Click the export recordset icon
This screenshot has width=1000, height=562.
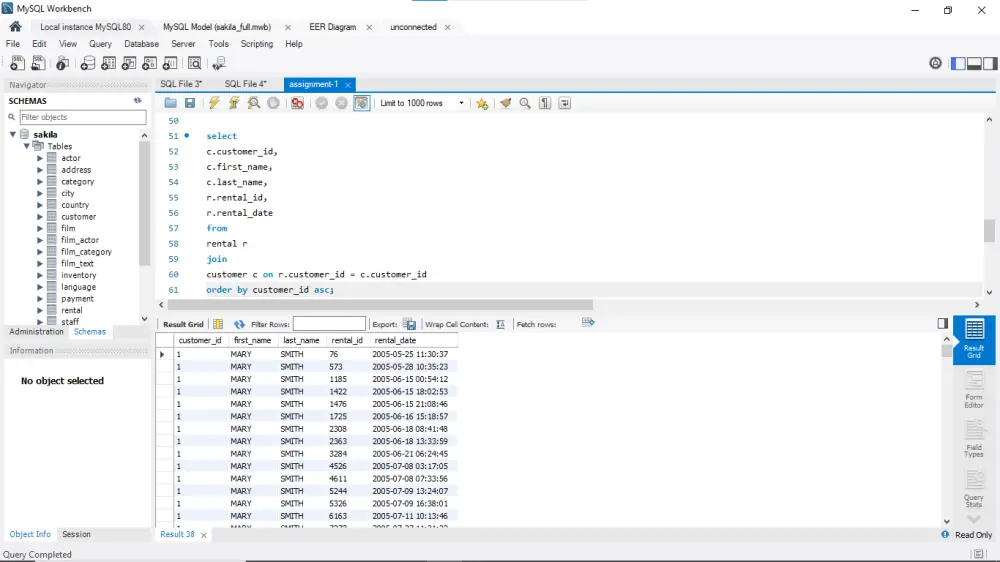(x=410, y=324)
